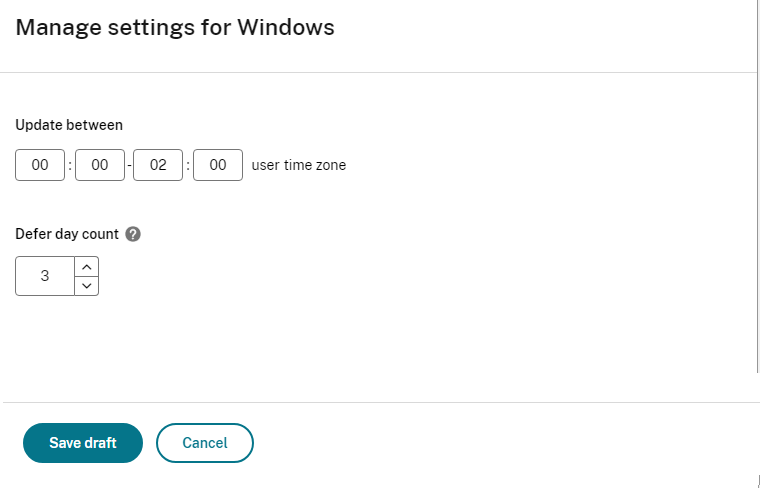Open the Defer day count help icon
Viewport: 760px width, 488px height.
pyautogui.click(x=134, y=234)
